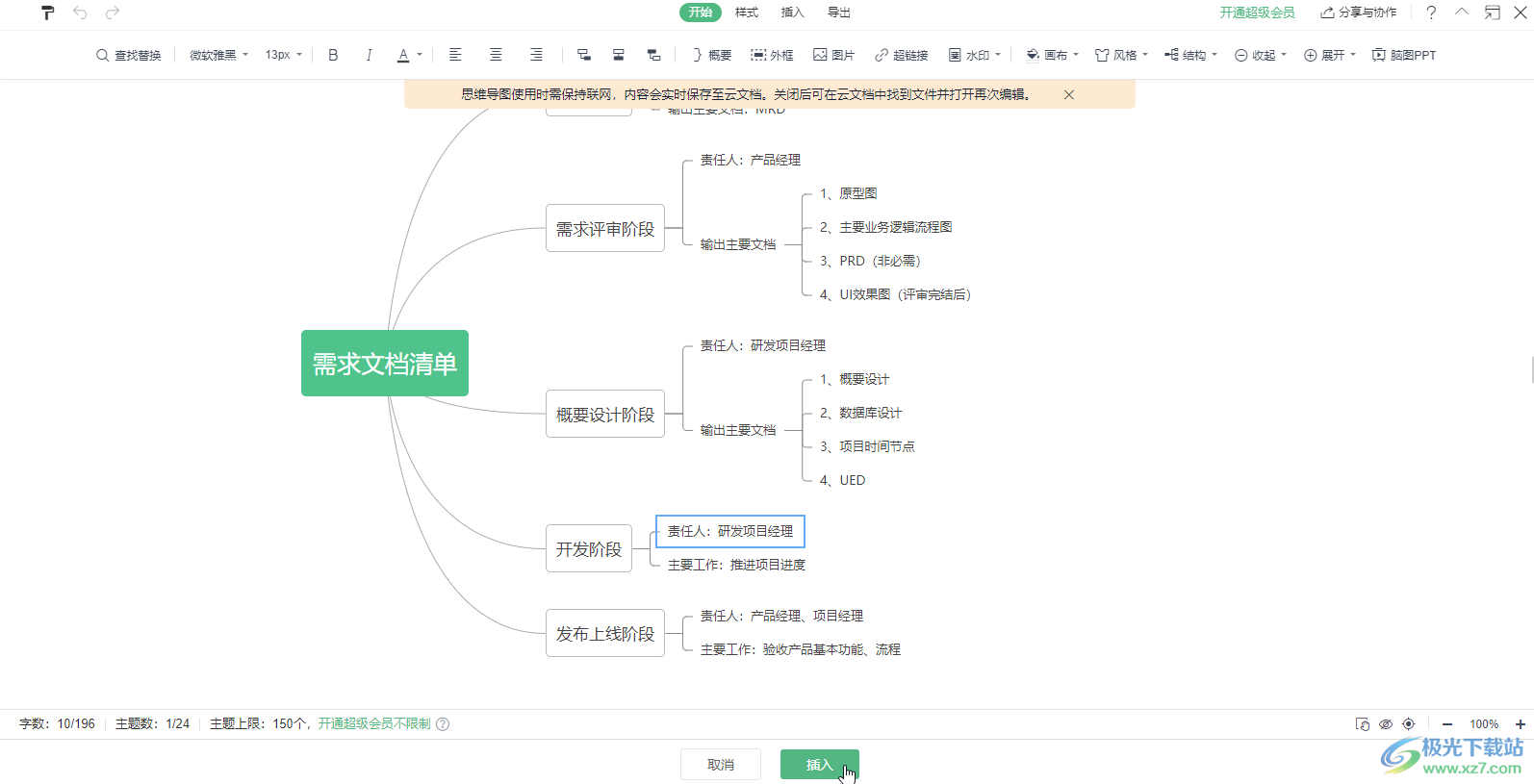Click 2、数据库设计 topic

pyautogui.click(x=861, y=413)
